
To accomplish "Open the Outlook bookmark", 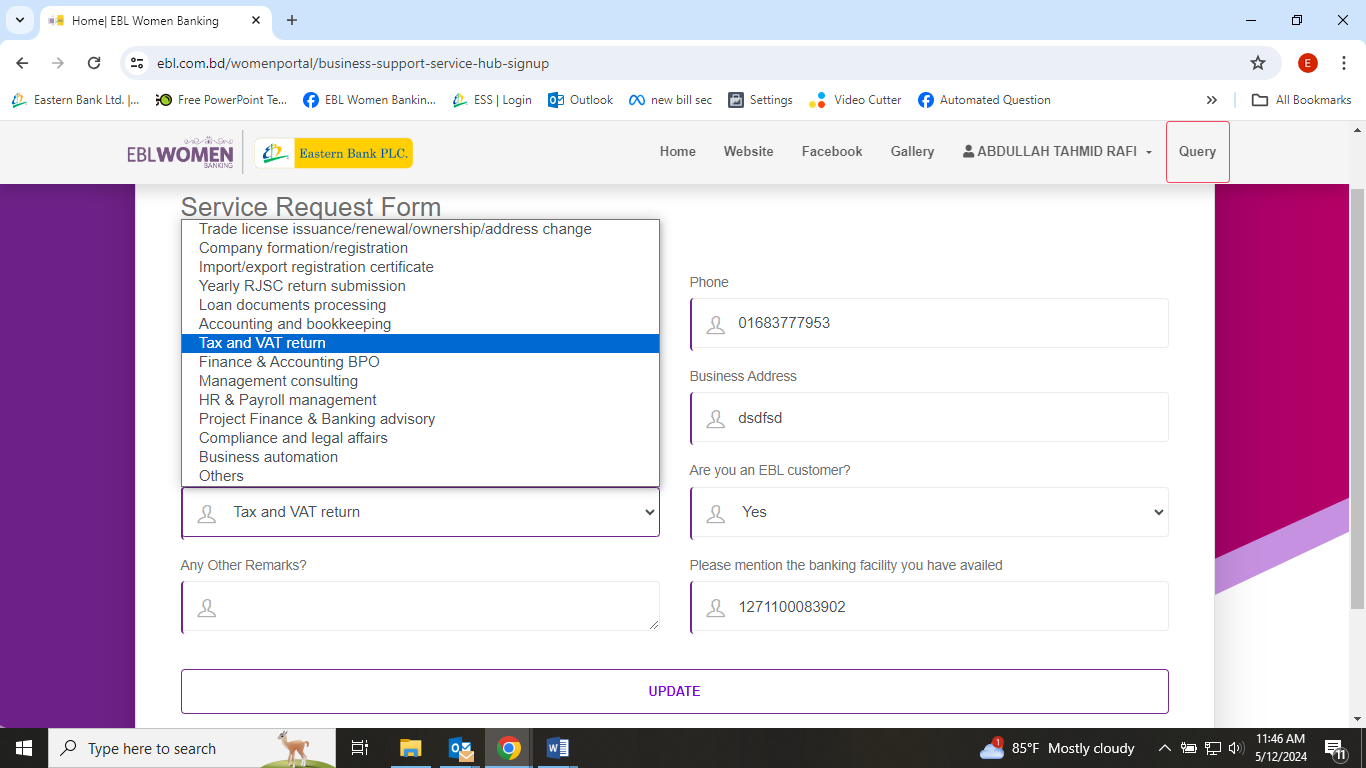I will click(580, 100).
